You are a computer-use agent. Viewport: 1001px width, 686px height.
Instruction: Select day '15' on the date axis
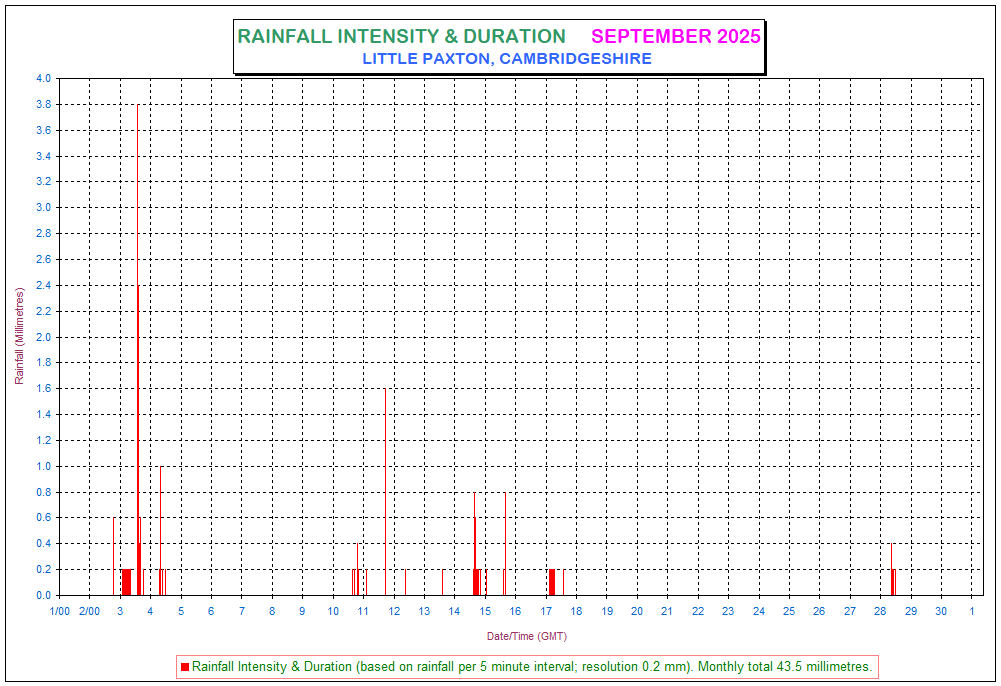485,611
